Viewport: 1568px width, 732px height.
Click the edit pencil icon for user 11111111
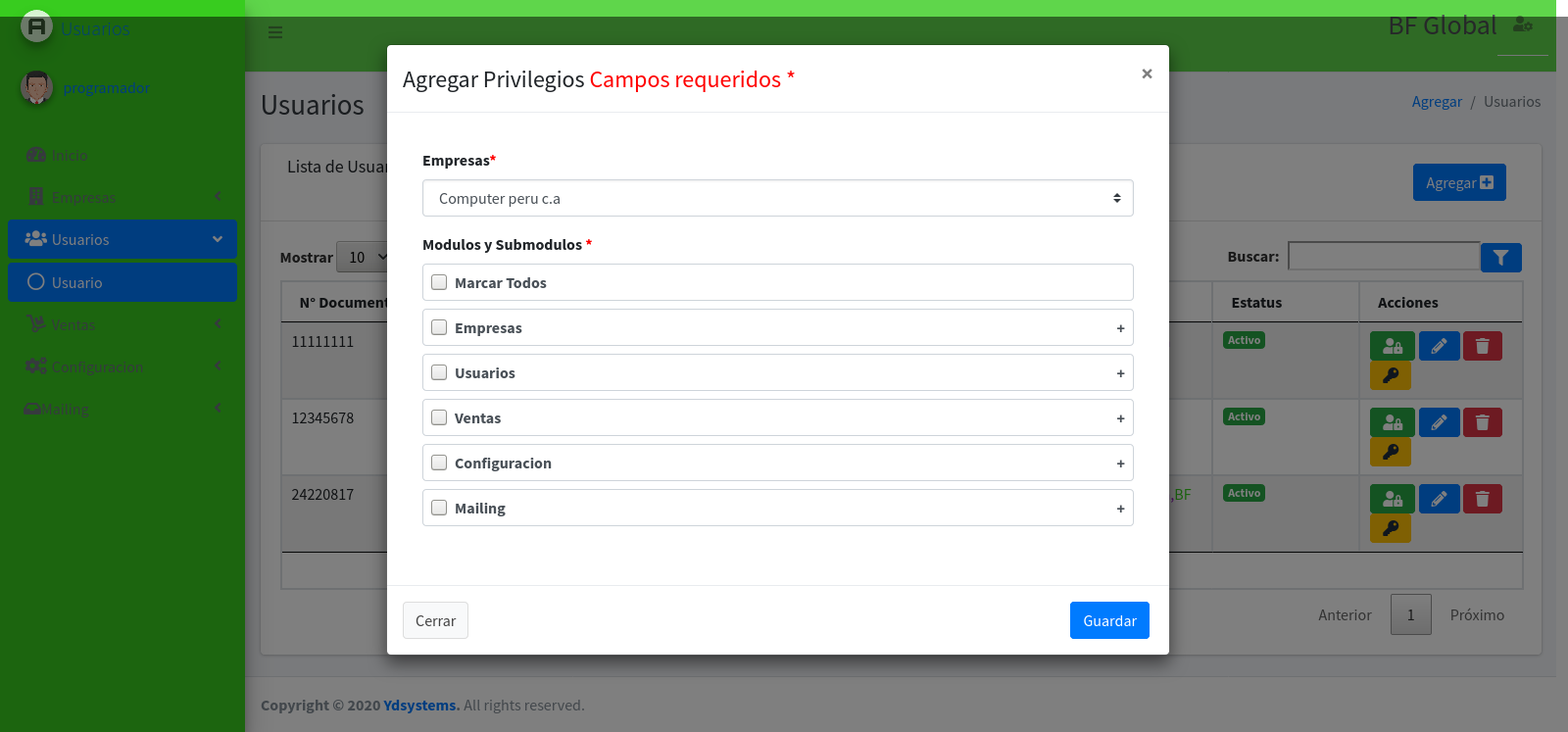click(1439, 346)
